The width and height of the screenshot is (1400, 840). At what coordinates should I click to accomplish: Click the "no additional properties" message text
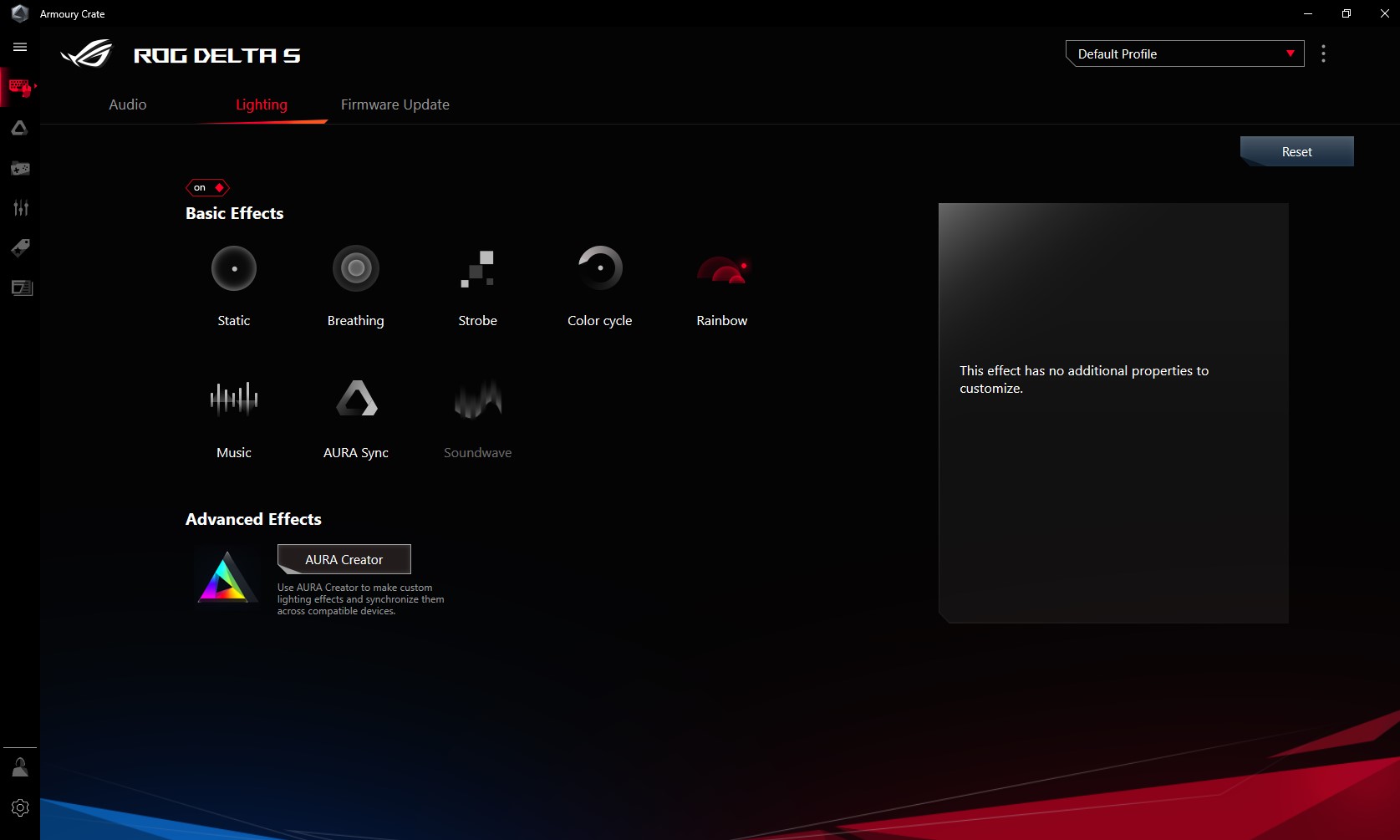coord(1084,379)
